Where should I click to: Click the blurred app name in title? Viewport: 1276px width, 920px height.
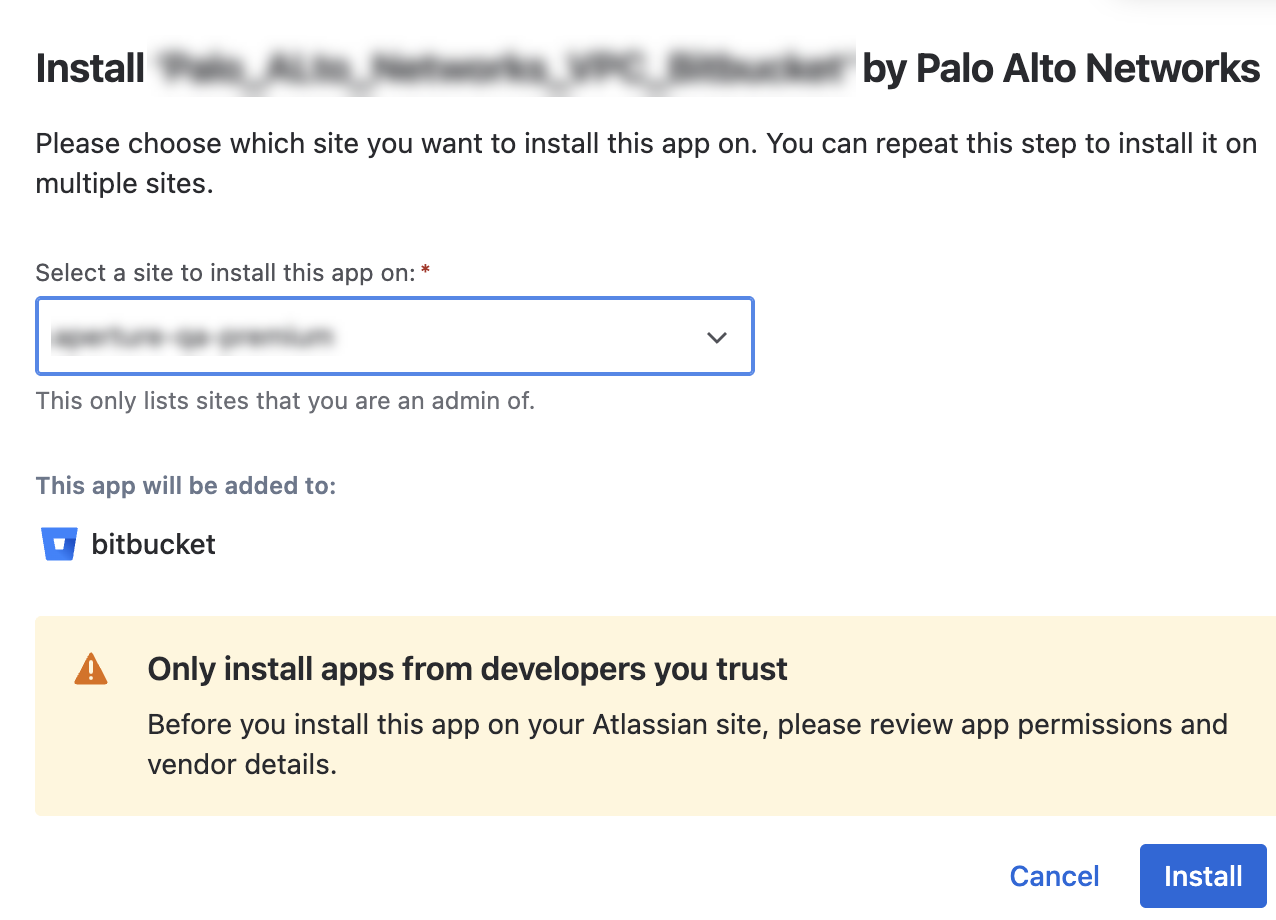pyautogui.click(x=503, y=68)
